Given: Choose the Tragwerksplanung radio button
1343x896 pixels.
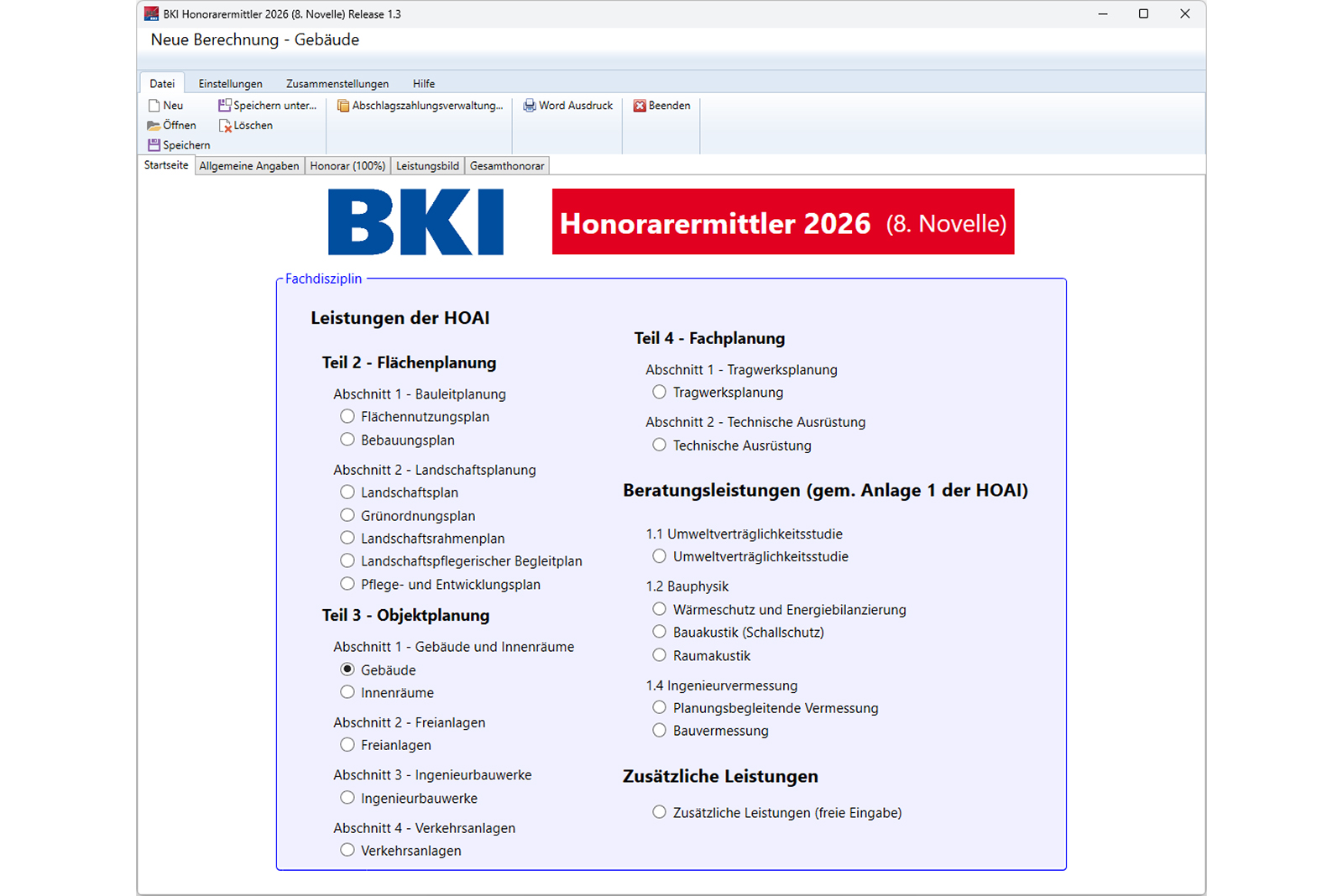Looking at the screenshot, I should [660, 392].
